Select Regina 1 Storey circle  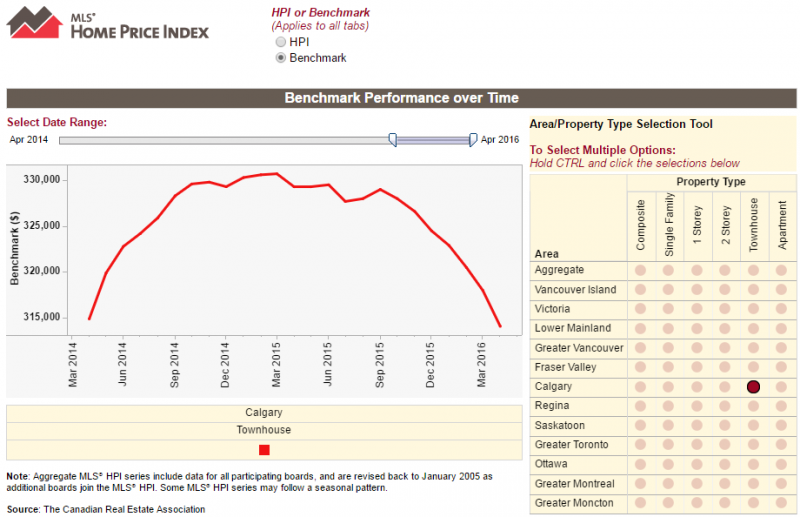(697, 406)
